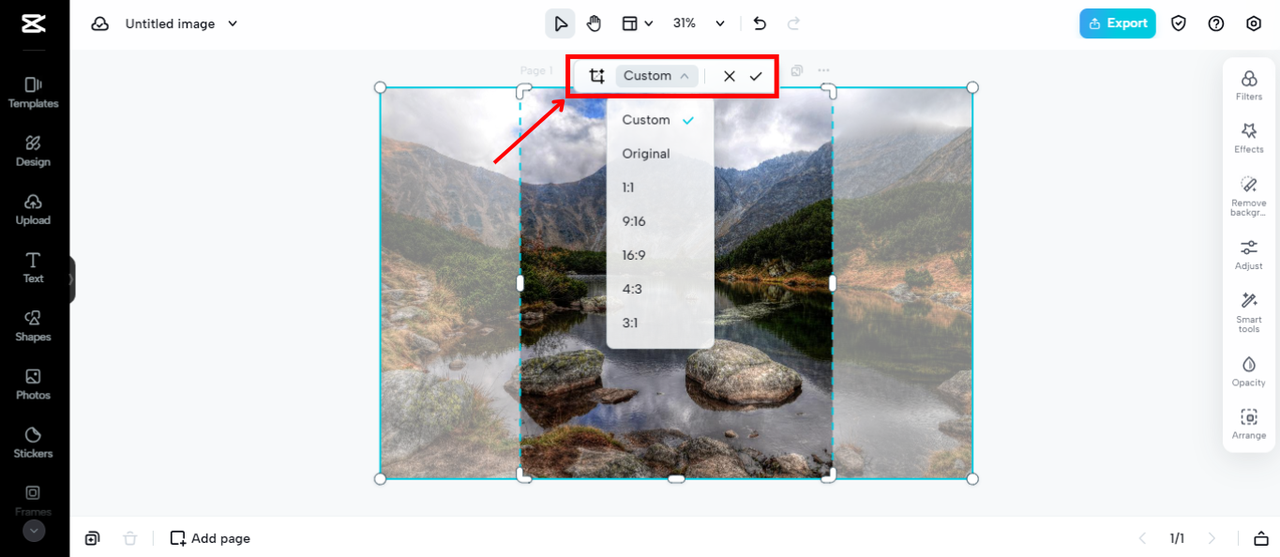The height and width of the screenshot is (557, 1280).
Task: Open Smart tools
Action: 1249,313
